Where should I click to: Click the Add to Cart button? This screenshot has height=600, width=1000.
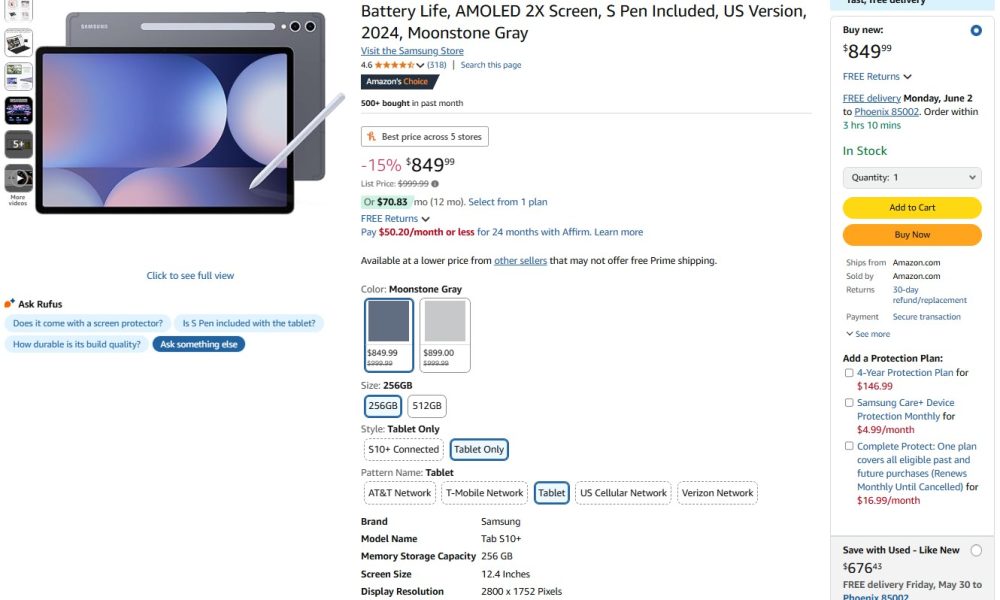tap(911, 207)
